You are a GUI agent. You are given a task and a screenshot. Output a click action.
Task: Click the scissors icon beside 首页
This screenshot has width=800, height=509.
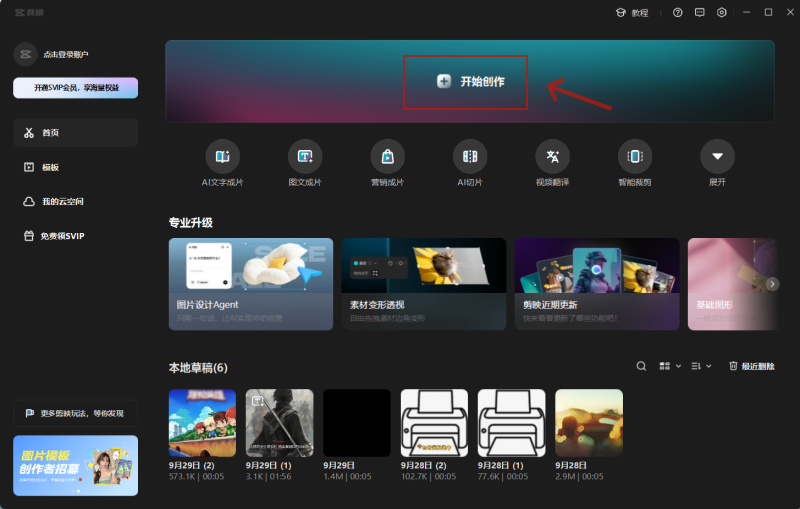pos(29,133)
